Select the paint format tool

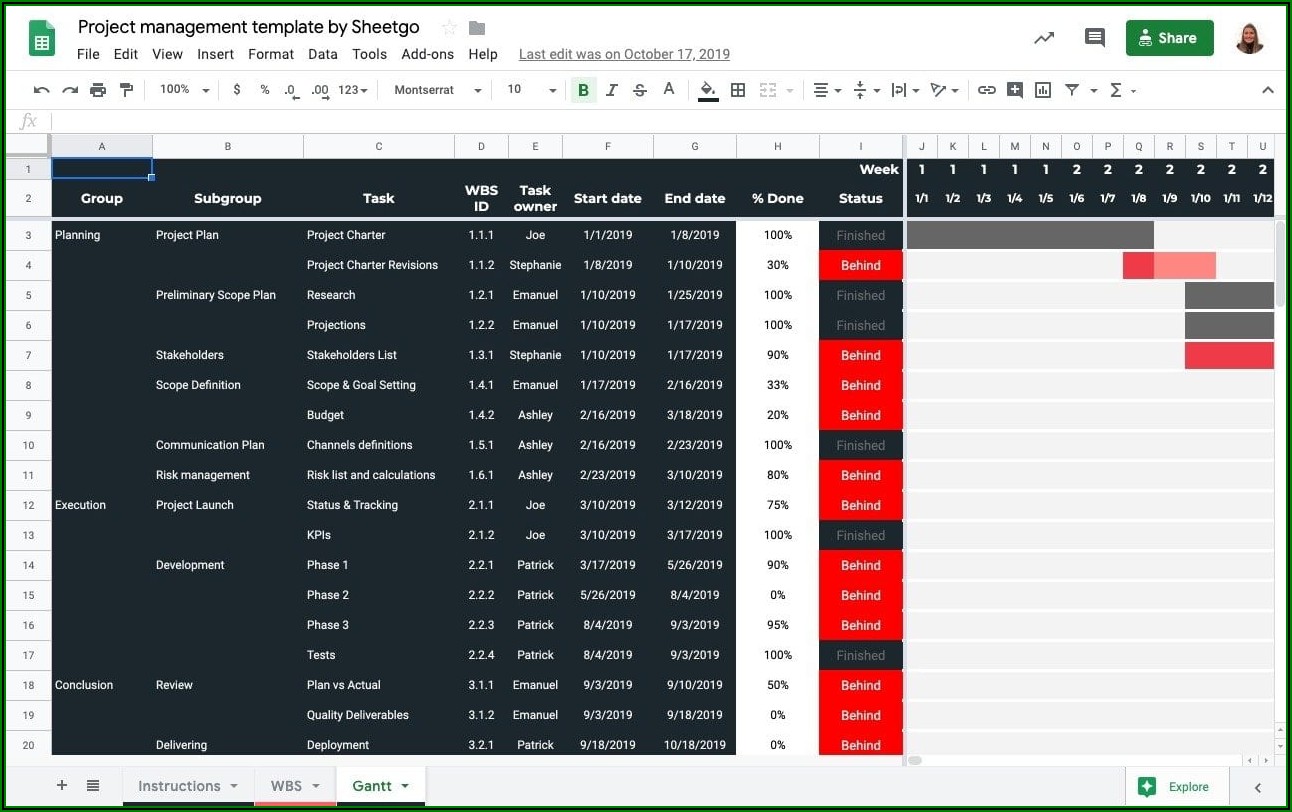tap(126, 90)
